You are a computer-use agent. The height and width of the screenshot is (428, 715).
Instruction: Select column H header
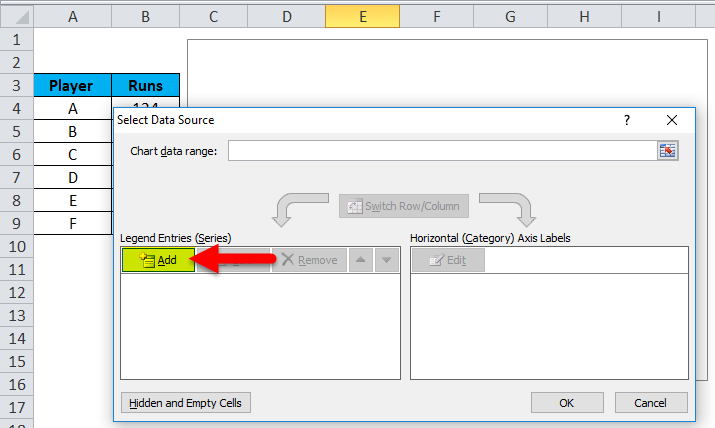tap(584, 17)
